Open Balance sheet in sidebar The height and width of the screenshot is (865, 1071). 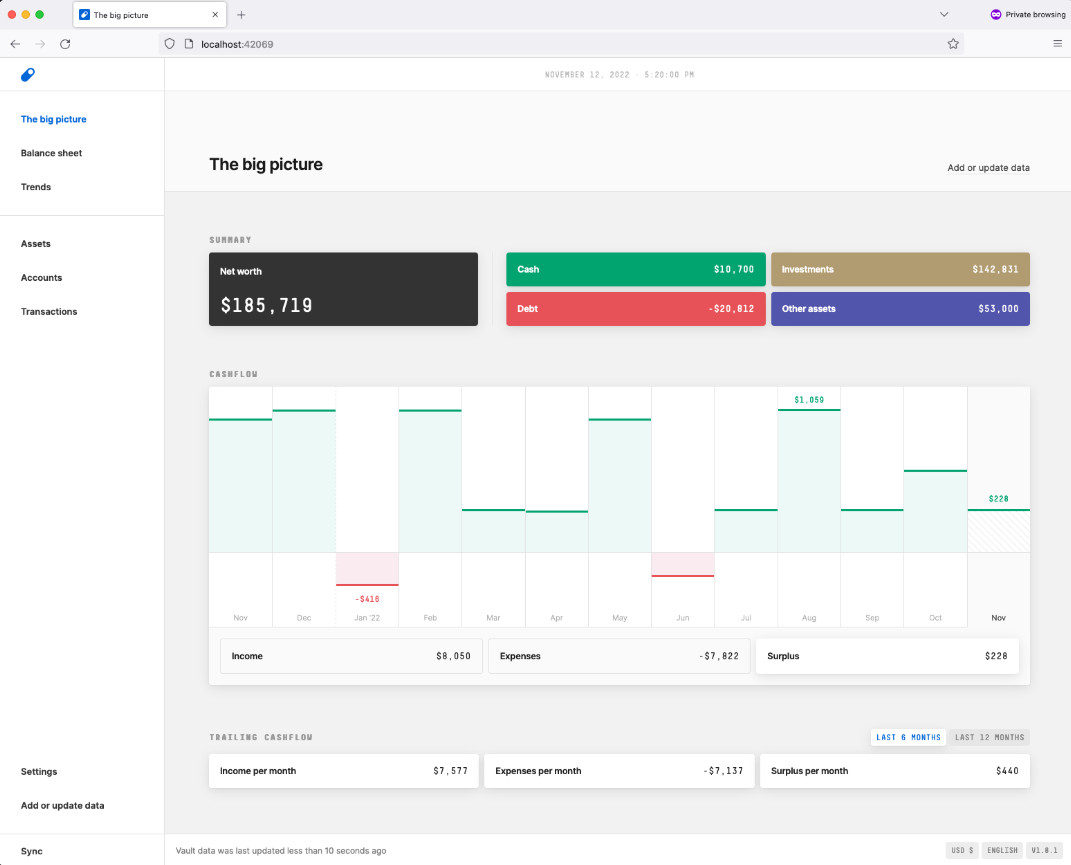pyautogui.click(x=51, y=153)
